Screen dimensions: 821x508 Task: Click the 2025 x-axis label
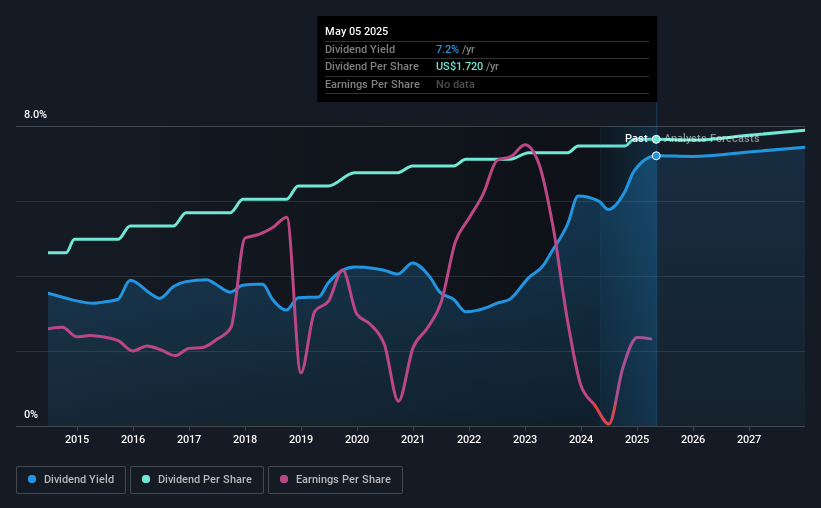tap(637, 439)
